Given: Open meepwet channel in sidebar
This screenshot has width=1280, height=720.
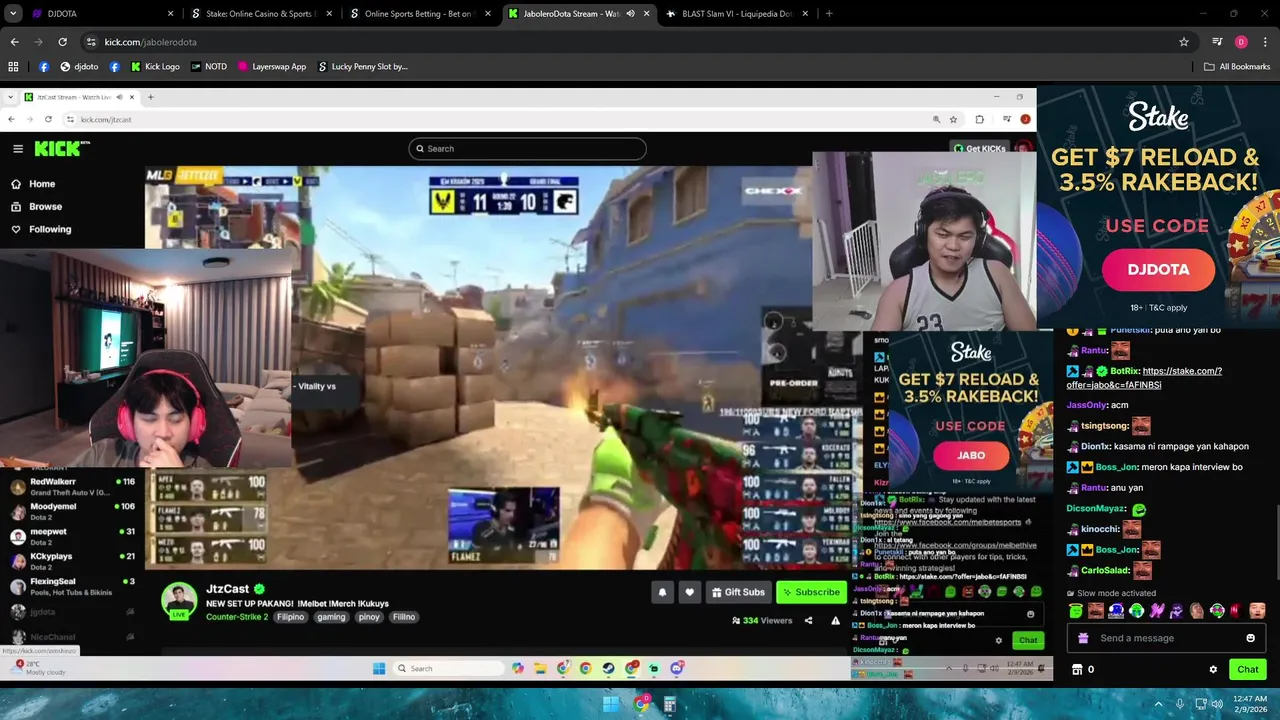Looking at the screenshot, I should coord(72,536).
